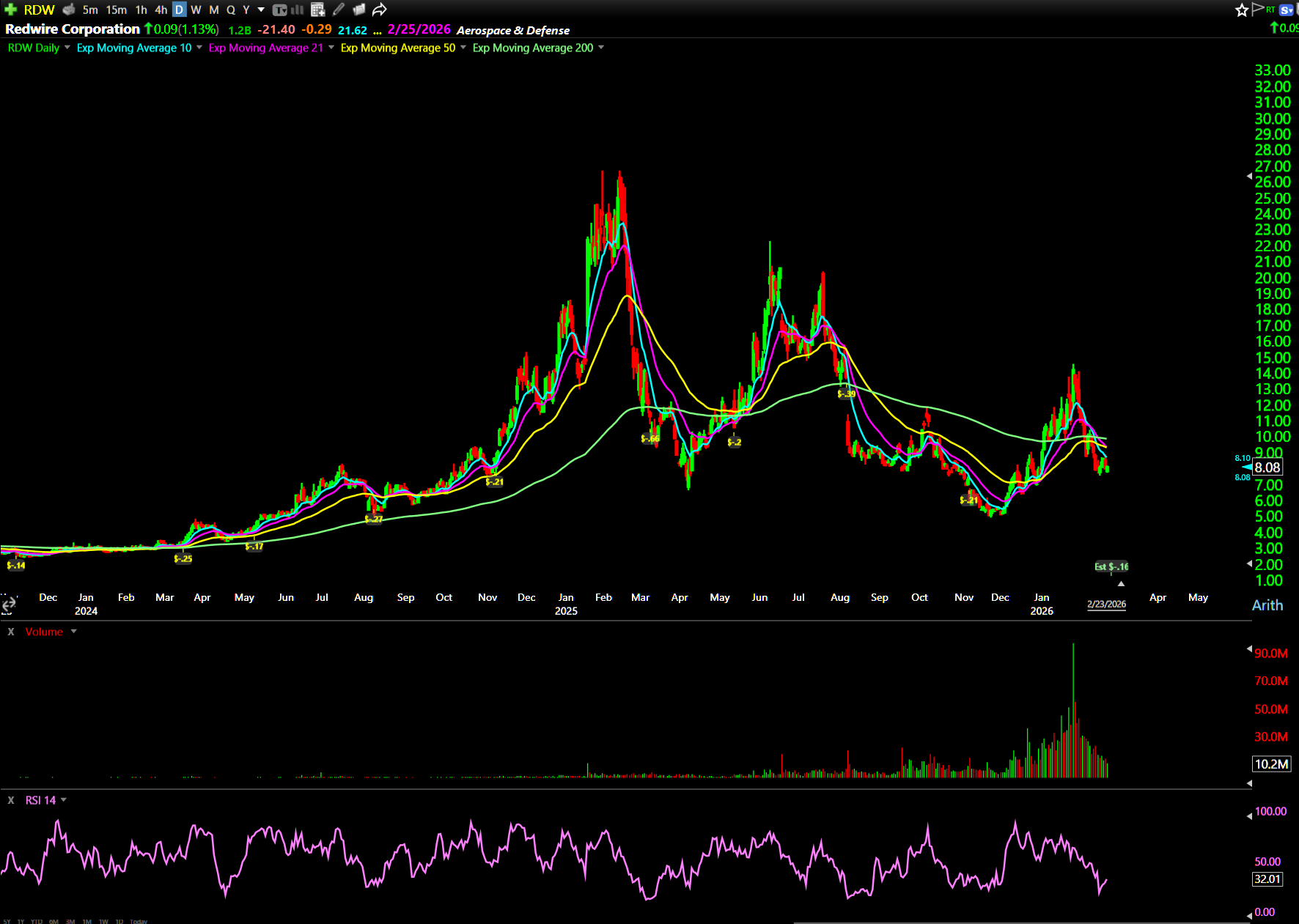The height and width of the screenshot is (924, 1299).
Task: Click the flag icon at top right
Action: (1258, 9)
